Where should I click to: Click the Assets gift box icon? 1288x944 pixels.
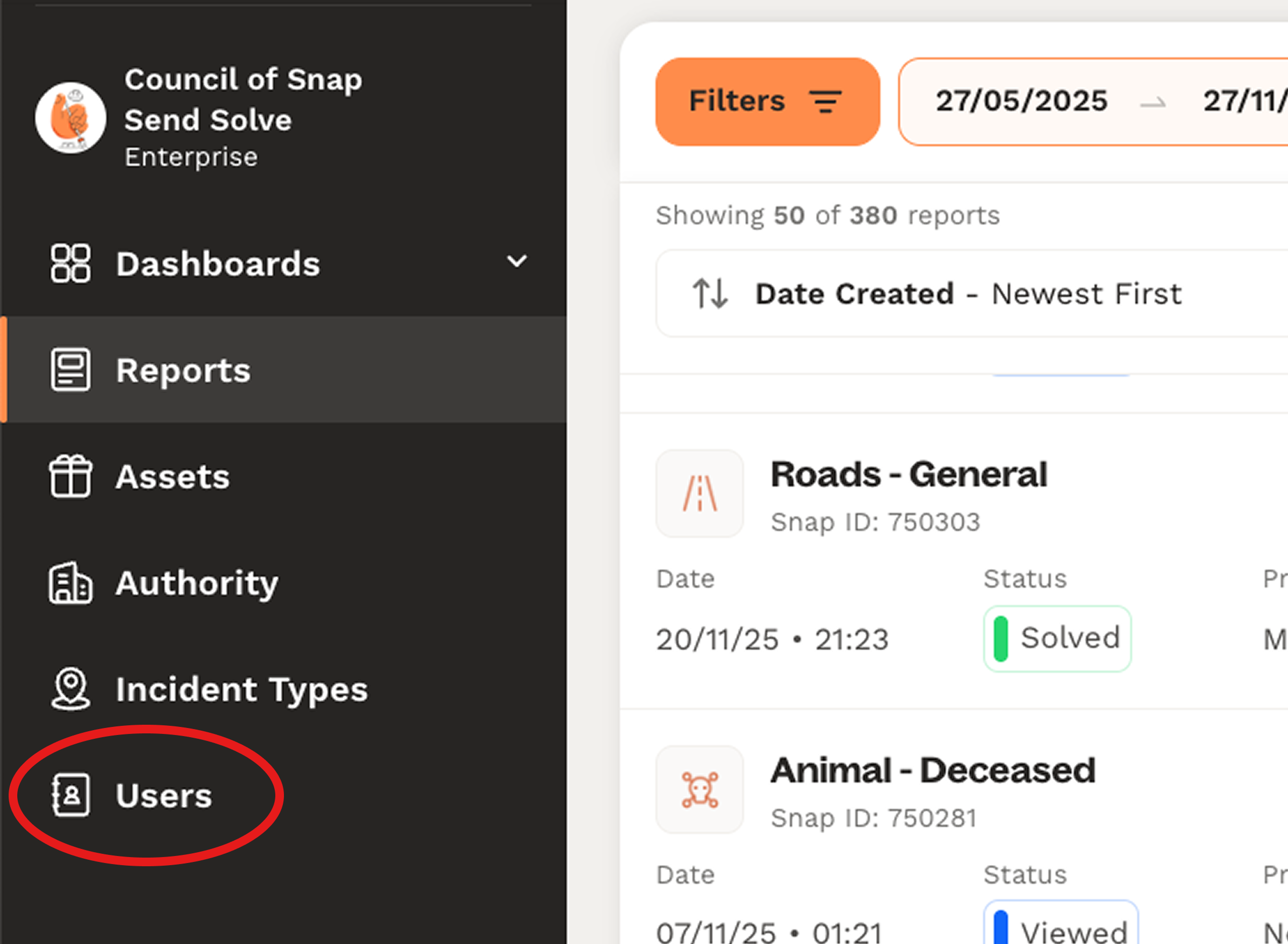tap(70, 476)
